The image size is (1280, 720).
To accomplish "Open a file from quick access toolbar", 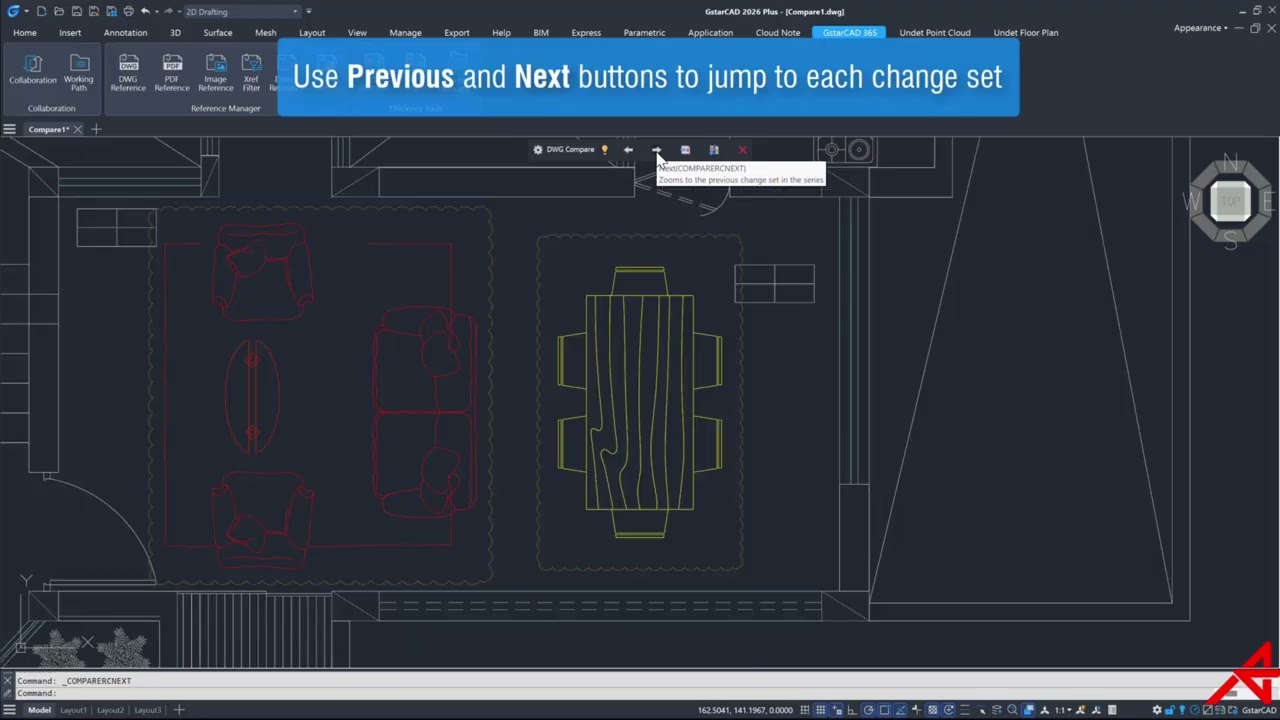I will coord(59,11).
